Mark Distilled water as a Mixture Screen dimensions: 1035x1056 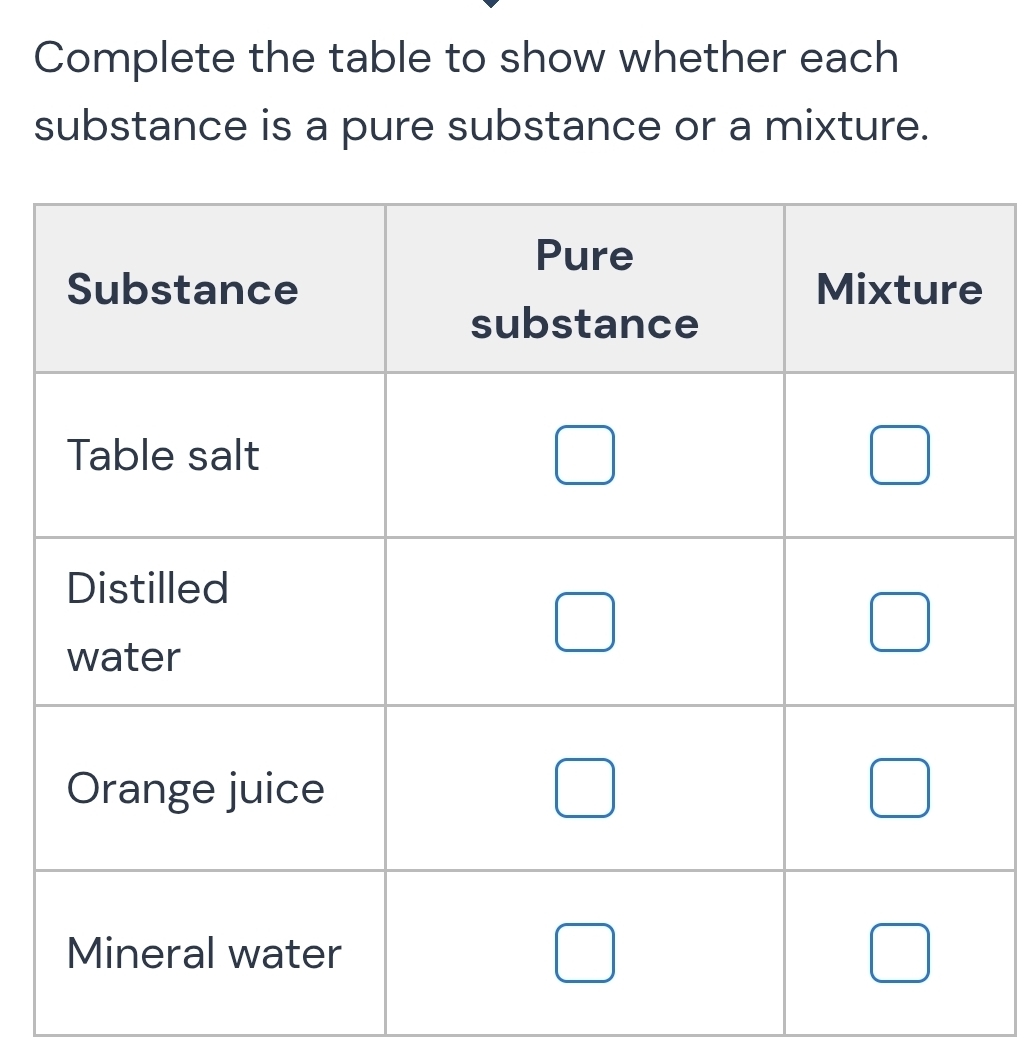click(898, 621)
